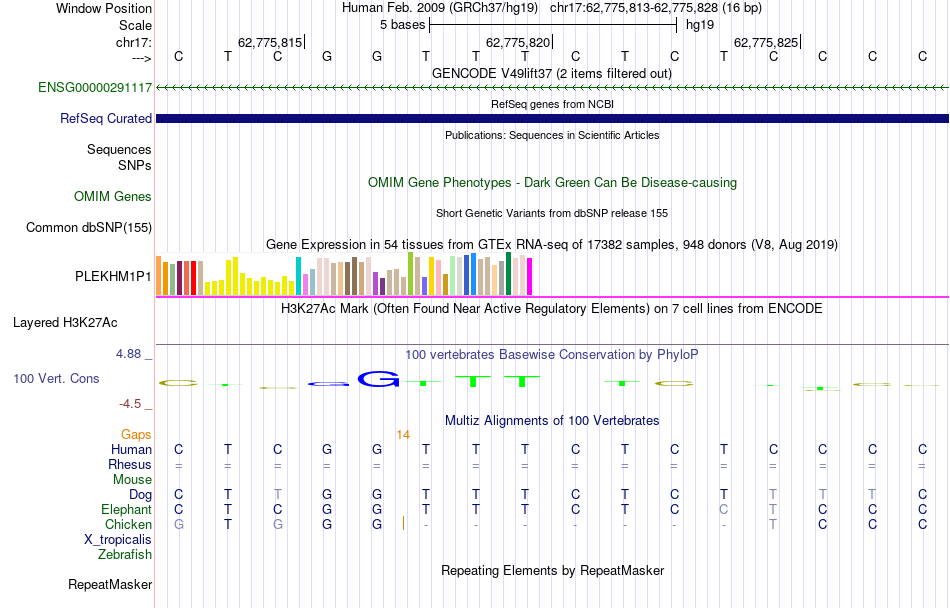Select the Chicken alignment row label
950x608 pixels.
[128, 525]
